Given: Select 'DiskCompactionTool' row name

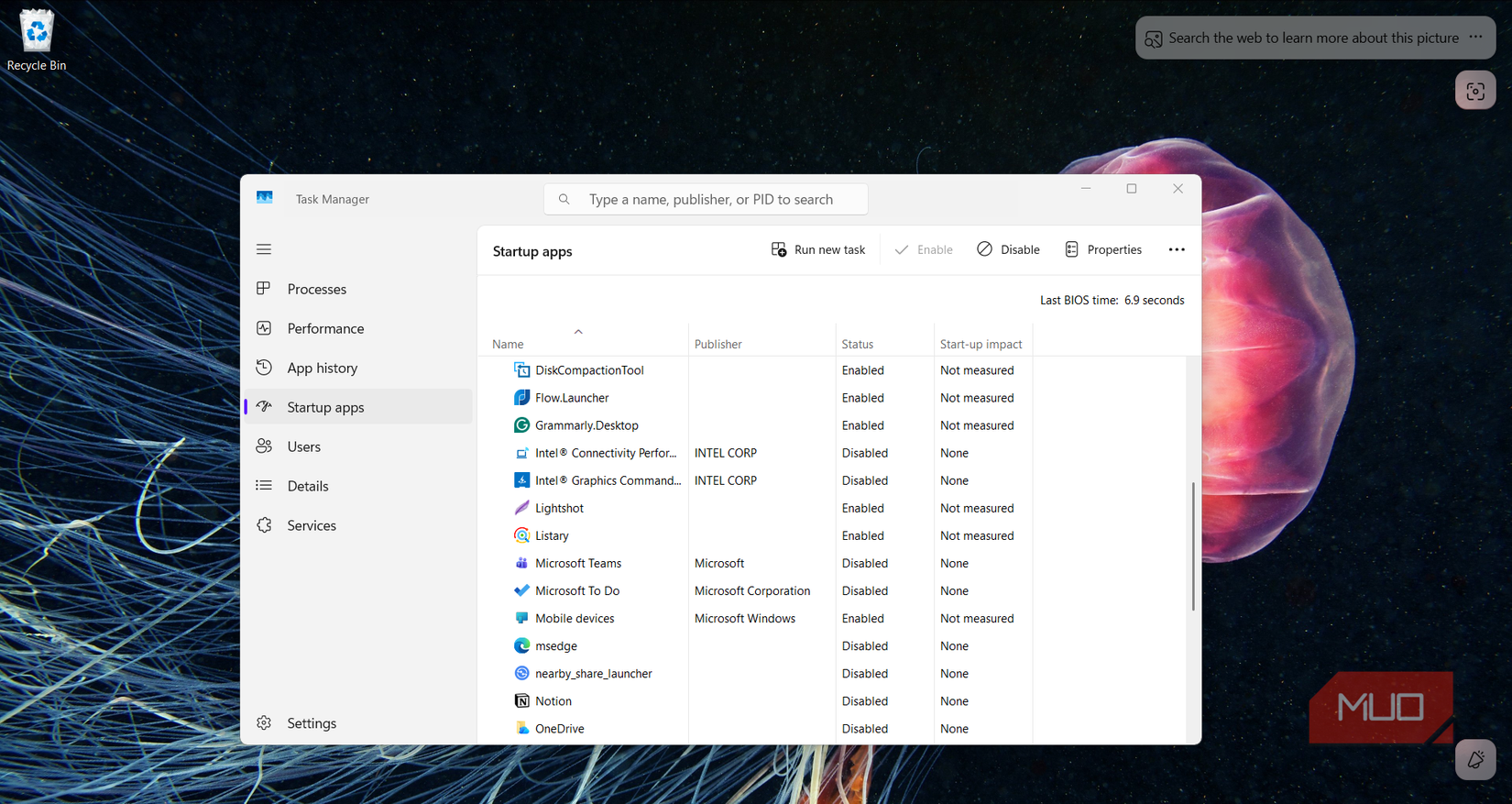Looking at the screenshot, I should tap(589, 370).
